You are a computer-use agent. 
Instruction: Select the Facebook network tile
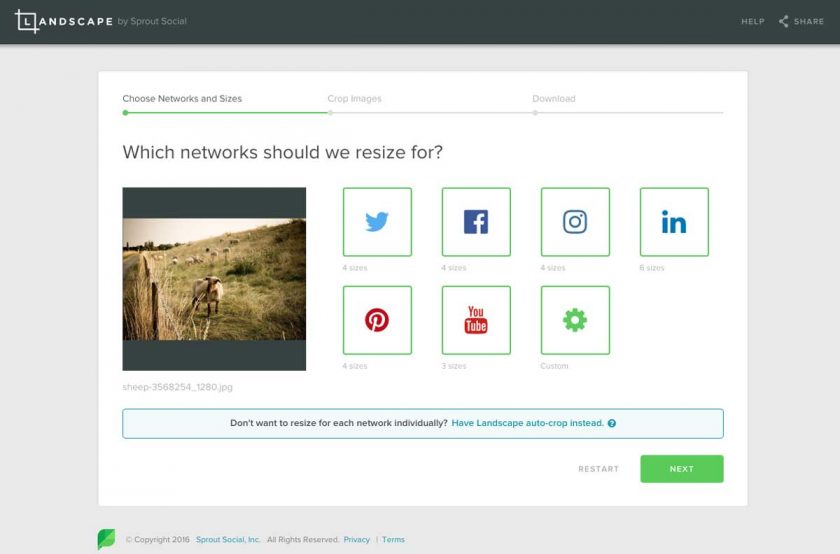coord(476,222)
